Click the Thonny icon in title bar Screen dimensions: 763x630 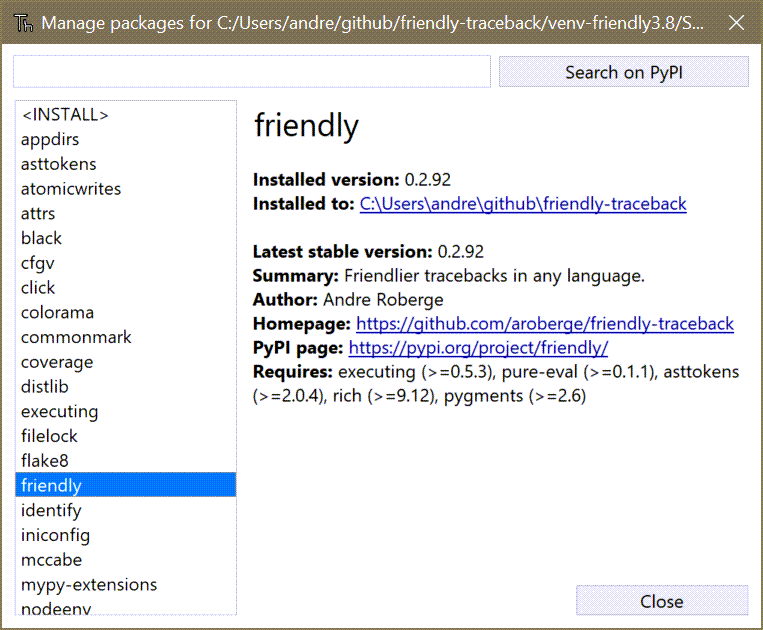(23, 23)
